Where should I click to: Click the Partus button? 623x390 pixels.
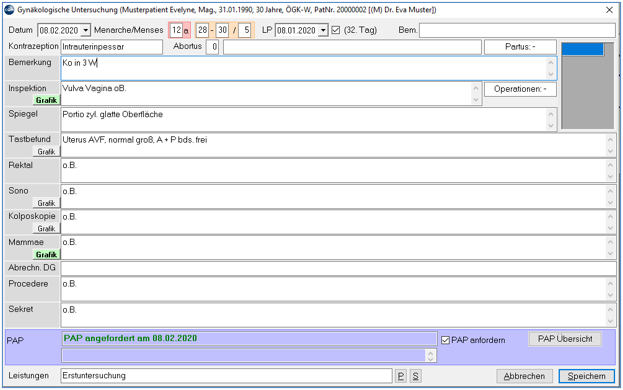[x=520, y=47]
